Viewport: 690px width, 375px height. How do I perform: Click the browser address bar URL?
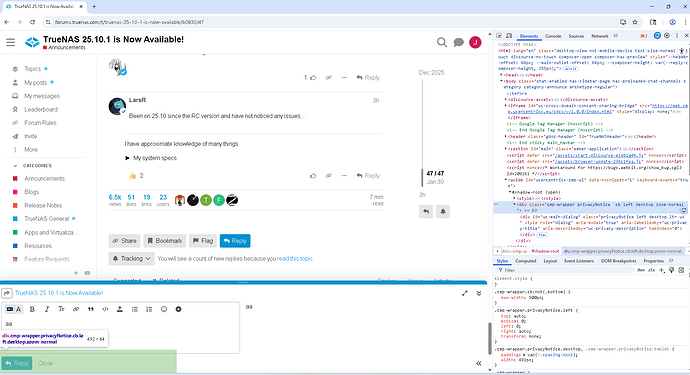point(129,22)
